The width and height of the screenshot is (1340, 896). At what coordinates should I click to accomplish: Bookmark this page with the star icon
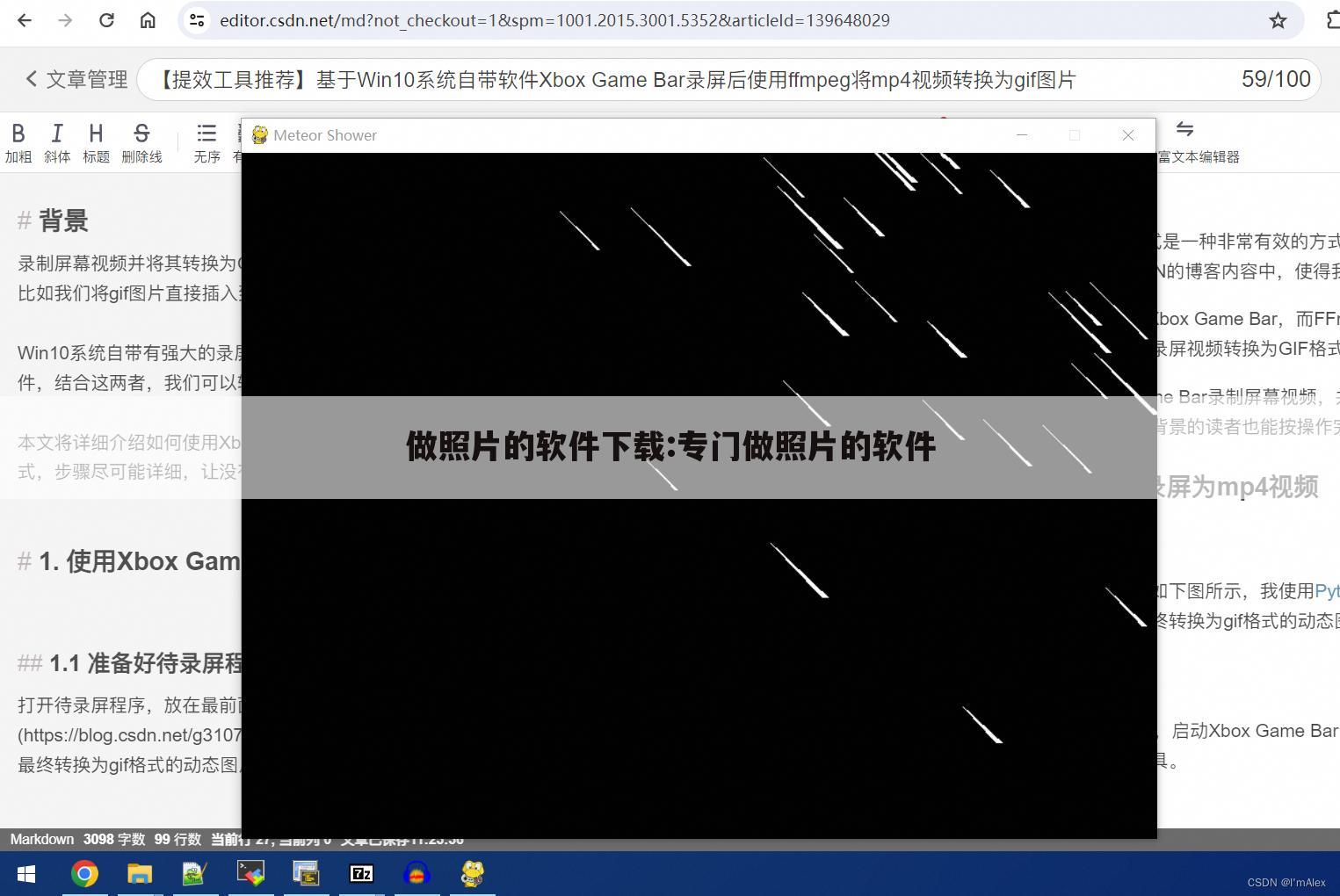(x=1278, y=20)
